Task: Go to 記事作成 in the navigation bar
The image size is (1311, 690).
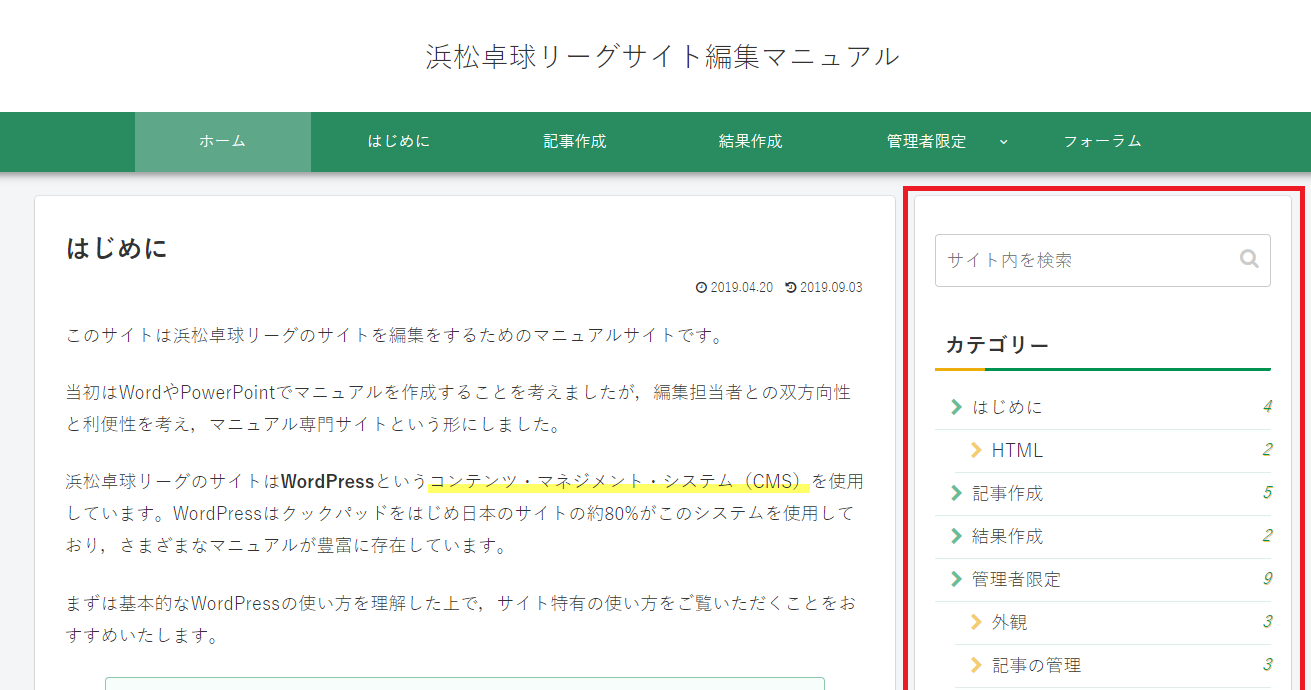Action: point(574,142)
